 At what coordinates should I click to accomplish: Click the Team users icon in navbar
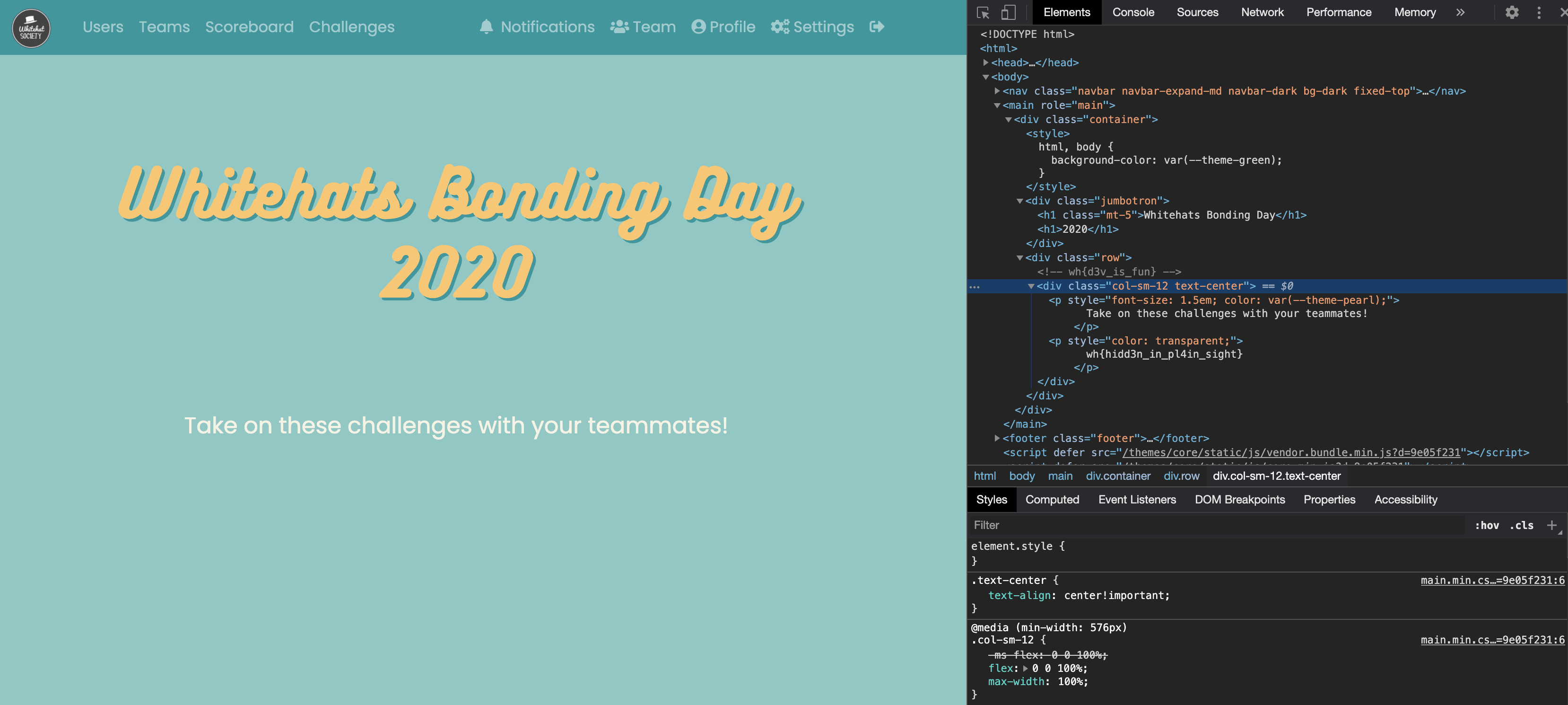tap(619, 27)
